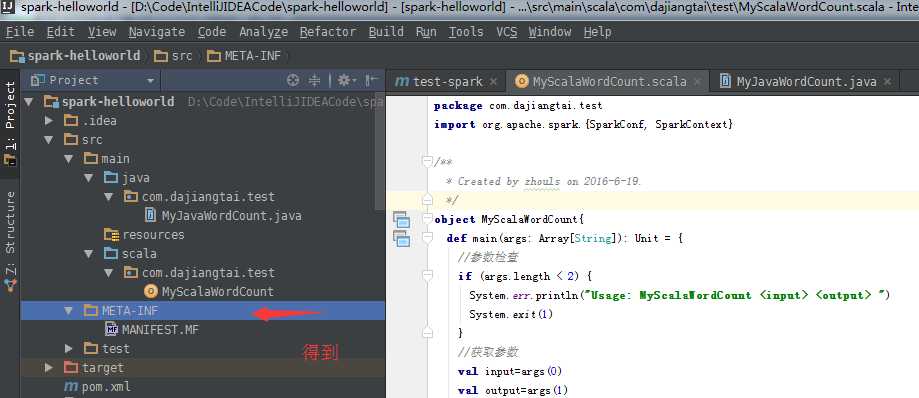Click the Project panel vertical scrollbar
Viewport: 919px width, 398px height.
tap(379, 152)
